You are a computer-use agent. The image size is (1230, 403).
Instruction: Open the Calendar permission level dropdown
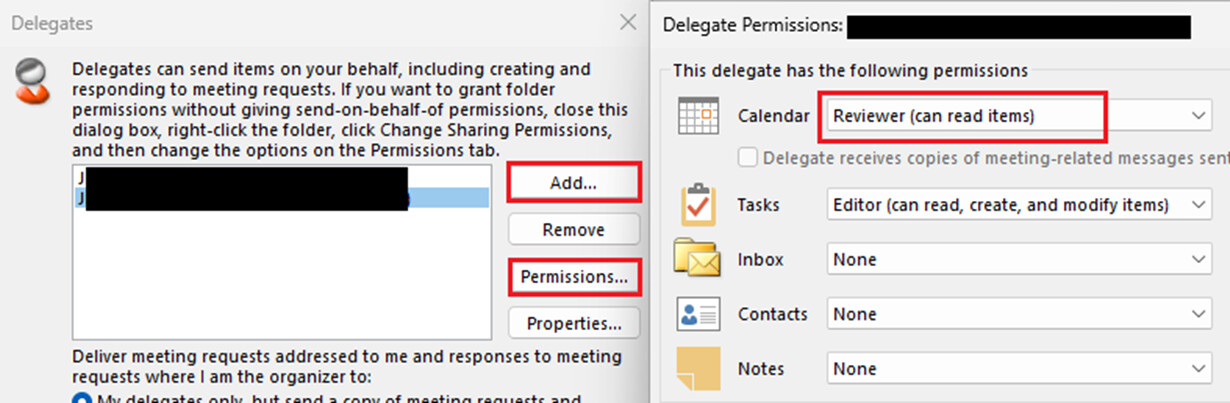pos(1020,116)
